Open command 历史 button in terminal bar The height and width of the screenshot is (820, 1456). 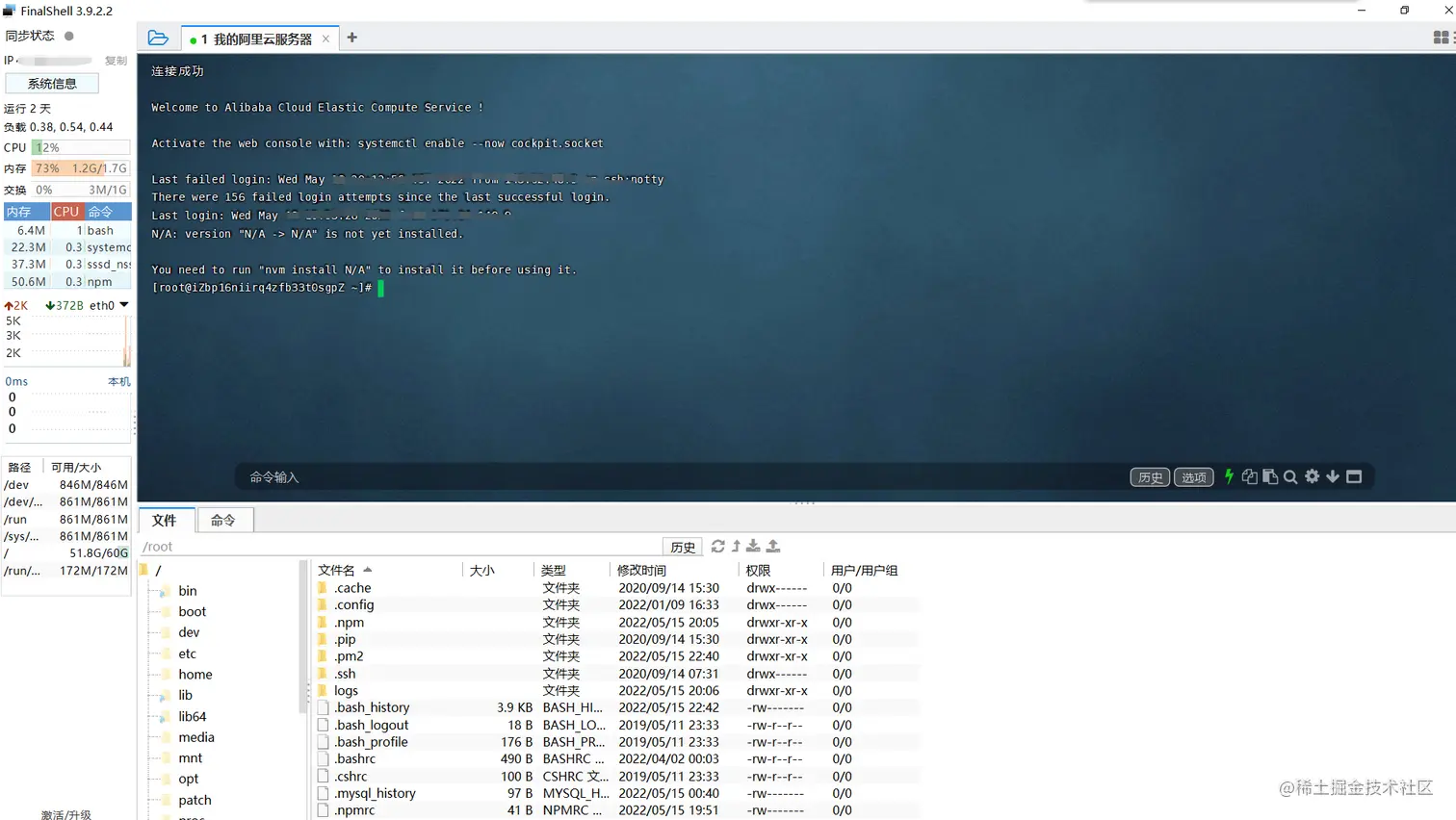tap(1150, 477)
